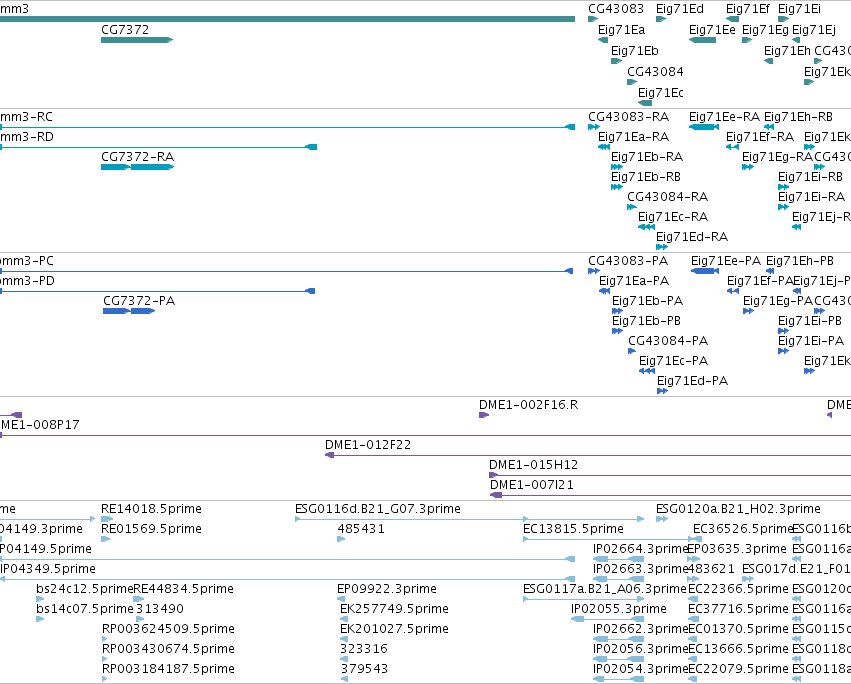The width and height of the screenshot is (851, 684).
Task: Click the DME1-012F22 BAC label
Action: coord(368,445)
